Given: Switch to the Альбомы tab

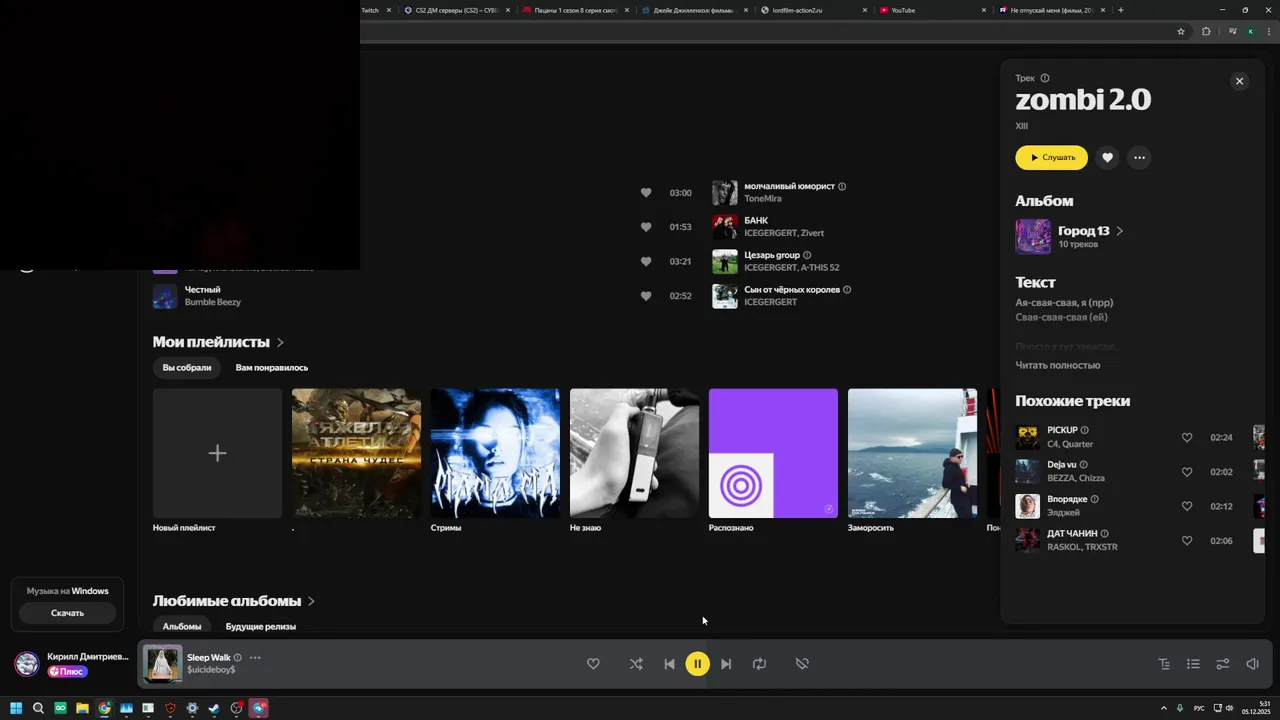Looking at the screenshot, I should [x=182, y=626].
